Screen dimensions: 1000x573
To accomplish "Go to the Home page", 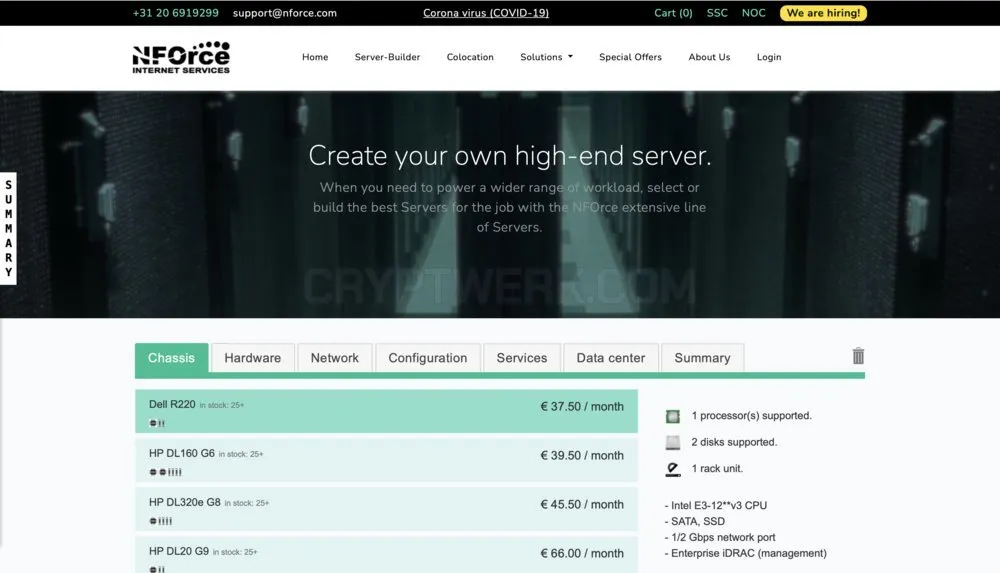I will [x=315, y=57].
